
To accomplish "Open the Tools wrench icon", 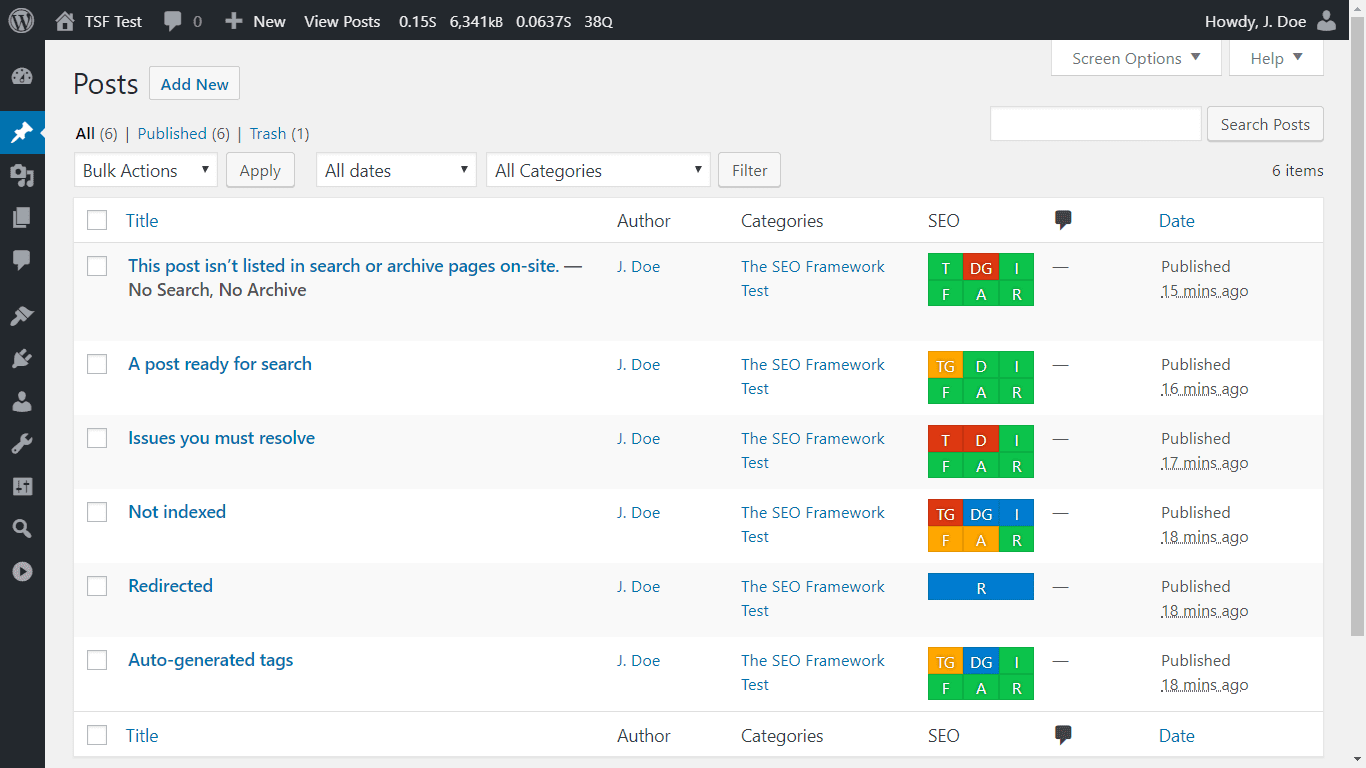I will click(22, 443).
